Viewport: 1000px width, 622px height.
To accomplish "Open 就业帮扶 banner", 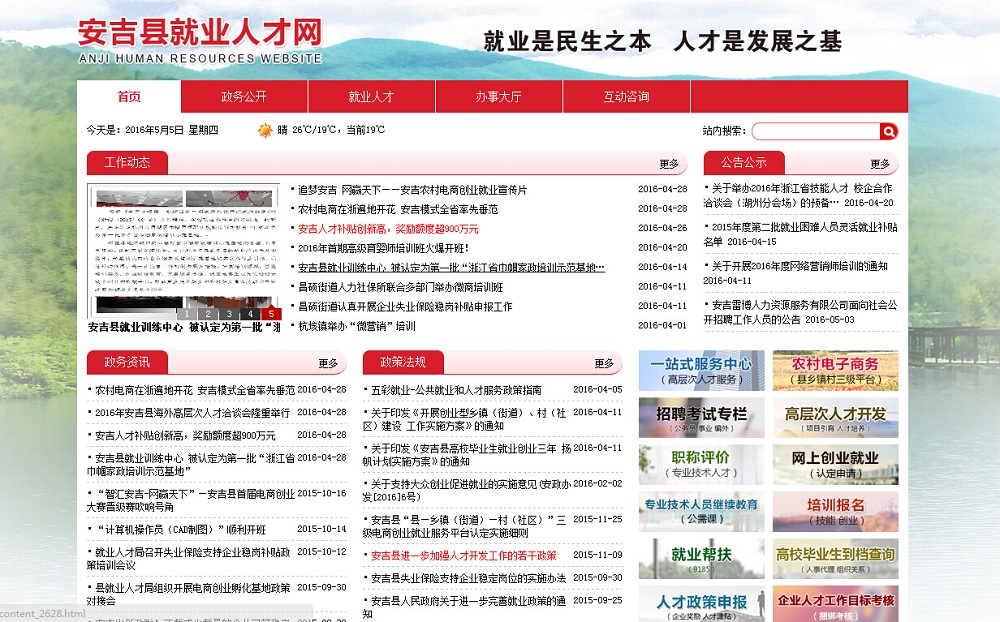I will point(702,558).
